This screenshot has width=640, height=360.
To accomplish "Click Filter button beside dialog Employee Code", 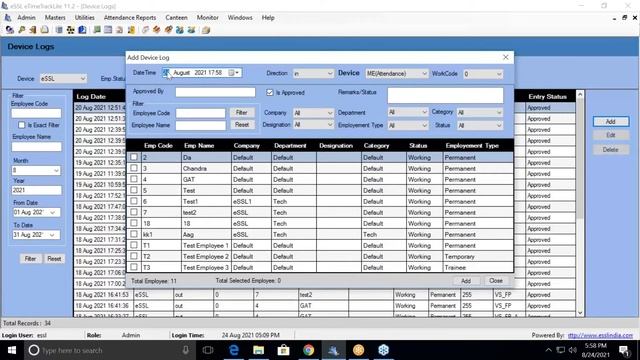I will 242,112.
